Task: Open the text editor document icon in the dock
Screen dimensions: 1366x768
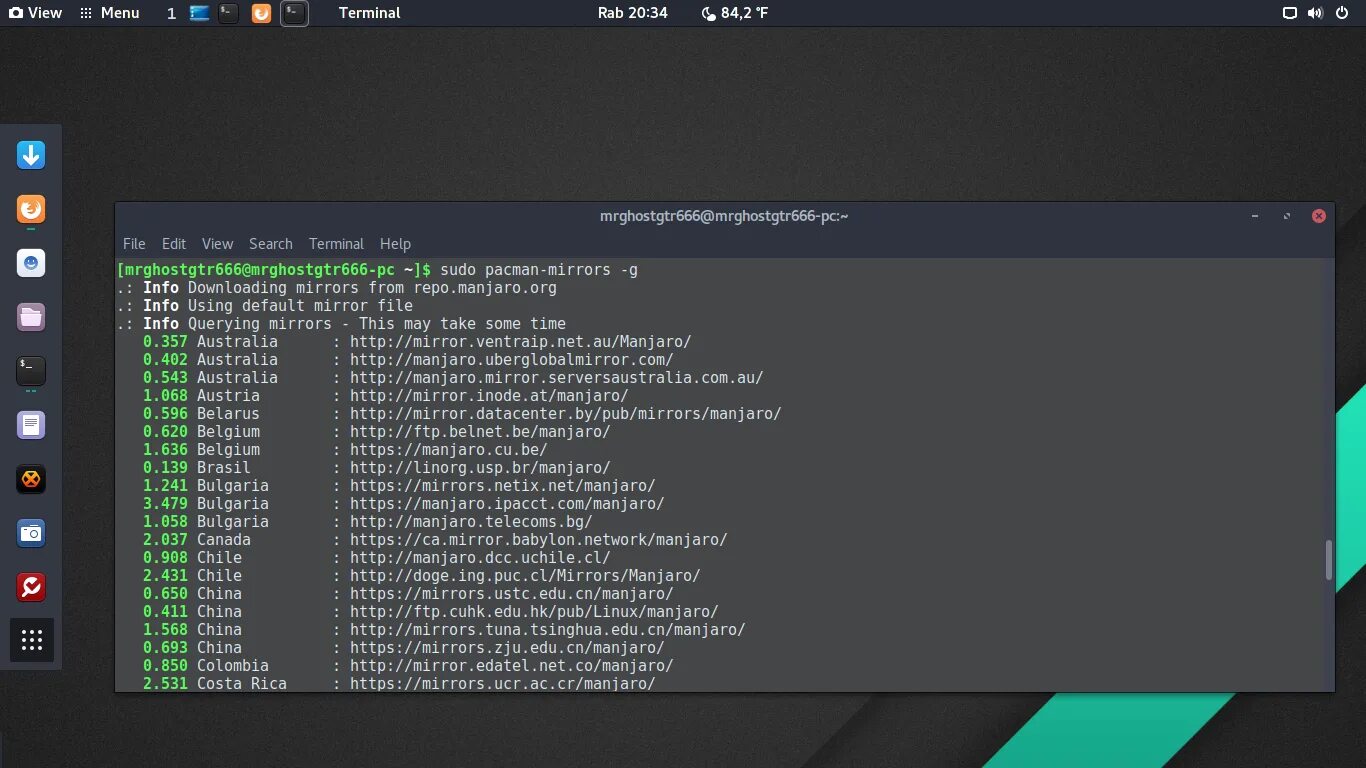Action: click(x=31, y=425)
